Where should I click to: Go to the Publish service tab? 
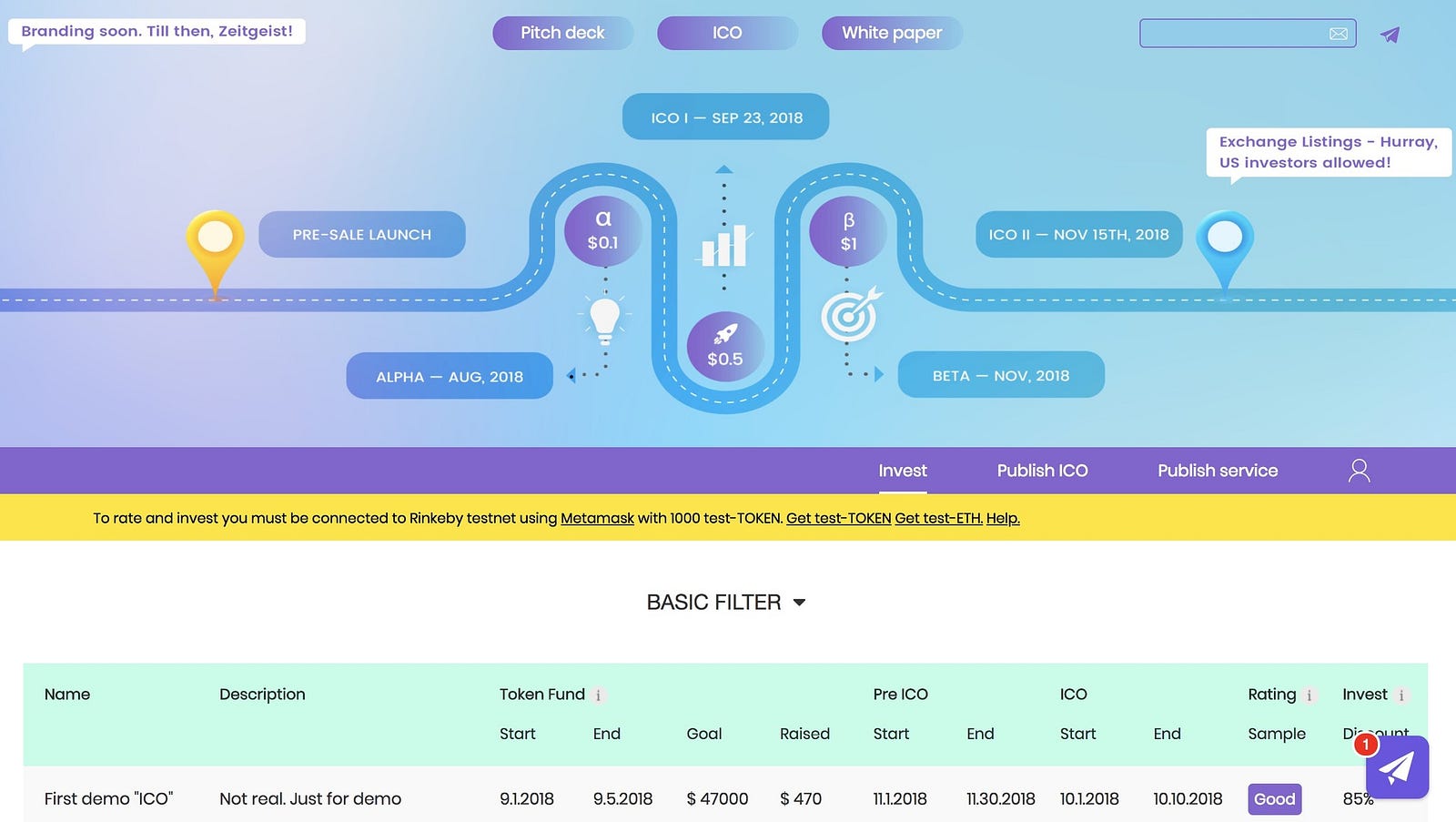(1218, 471)
